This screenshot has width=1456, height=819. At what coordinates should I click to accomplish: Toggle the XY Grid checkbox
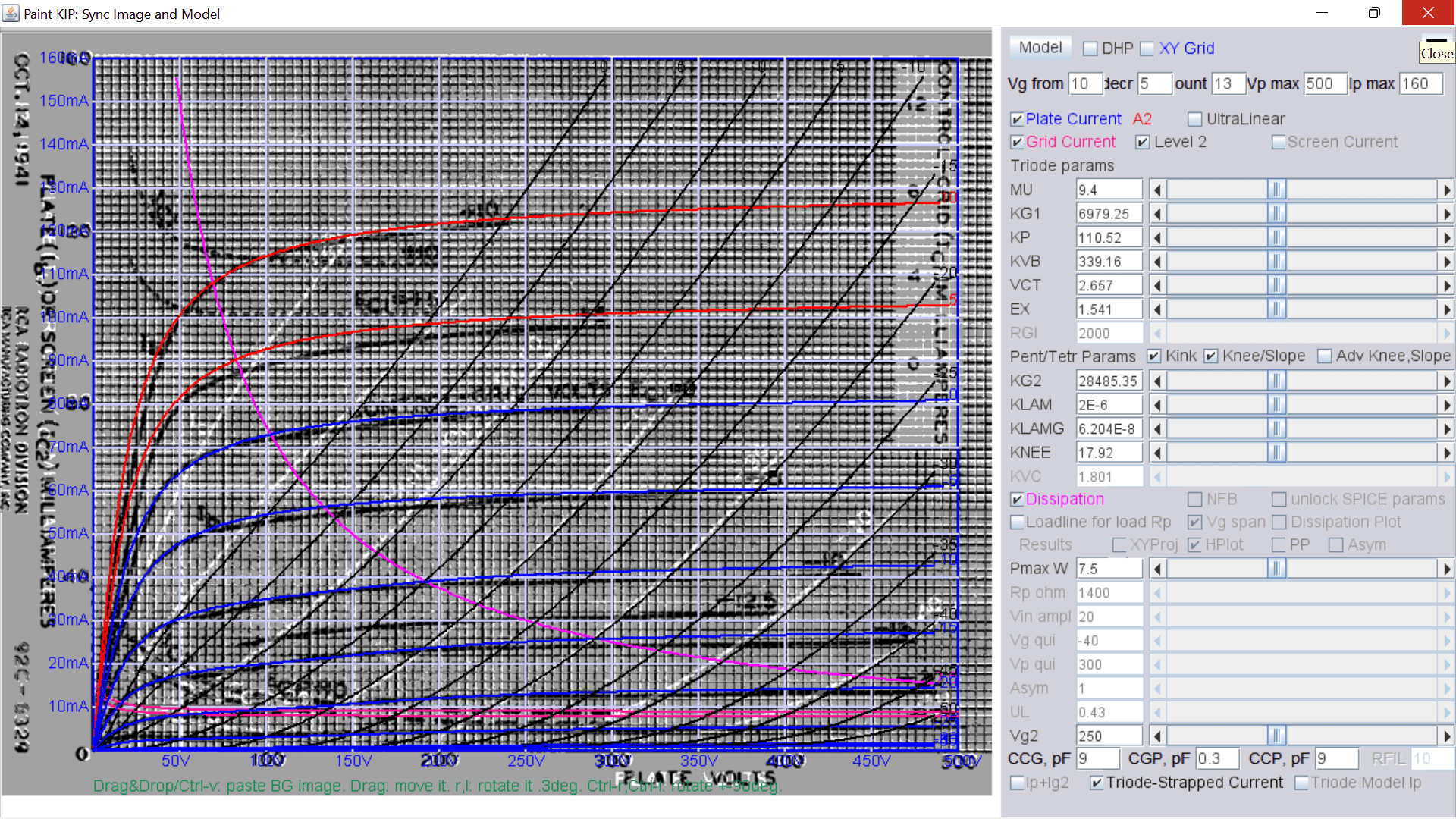(1147, 49)
